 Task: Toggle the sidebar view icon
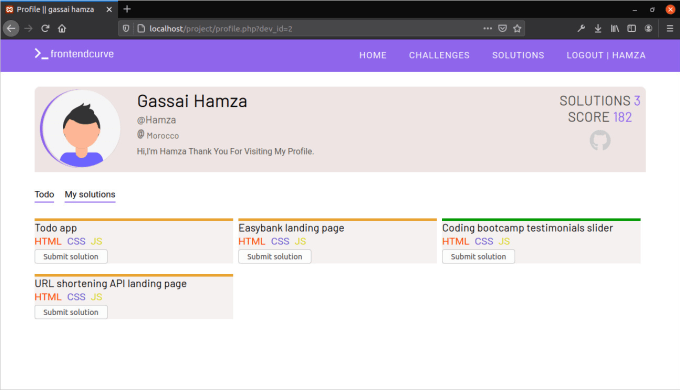point(631,29)
